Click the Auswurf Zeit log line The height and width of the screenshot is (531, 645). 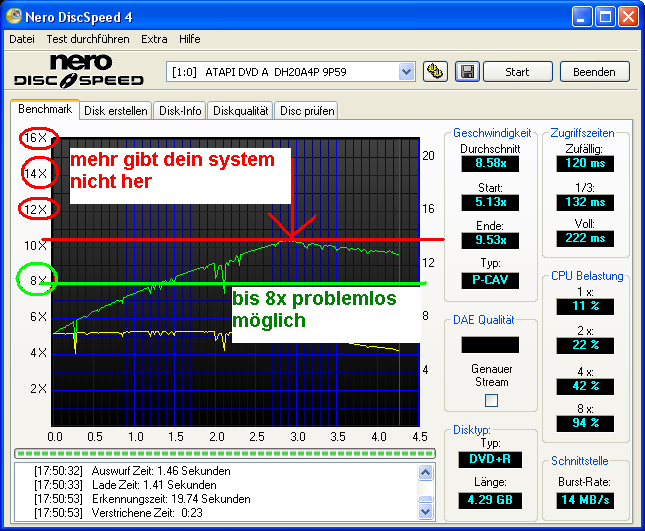pyautogui.click(x=132, y=471)
